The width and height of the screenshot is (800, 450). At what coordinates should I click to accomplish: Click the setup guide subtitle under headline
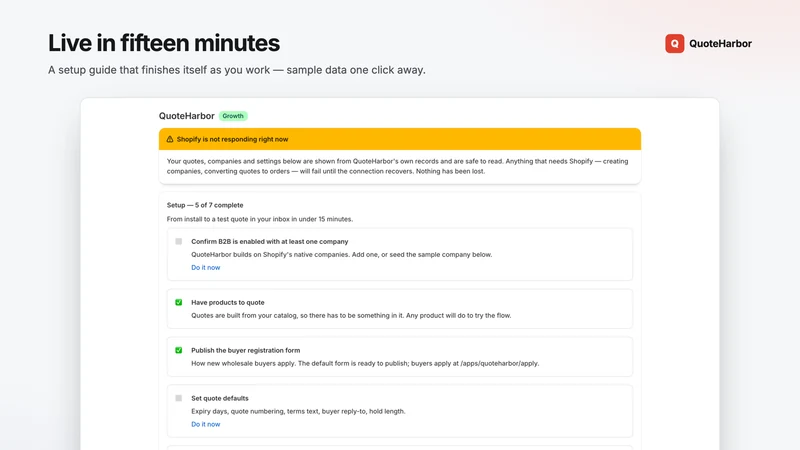click(237, 70)
